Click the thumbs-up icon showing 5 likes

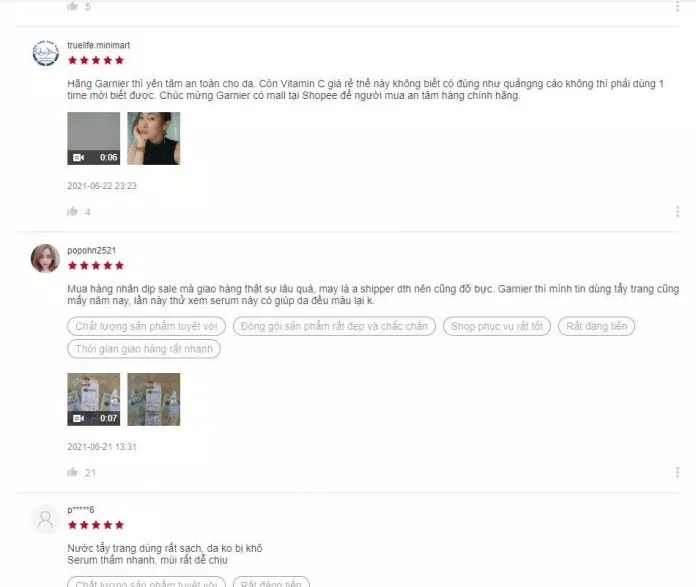73,6
